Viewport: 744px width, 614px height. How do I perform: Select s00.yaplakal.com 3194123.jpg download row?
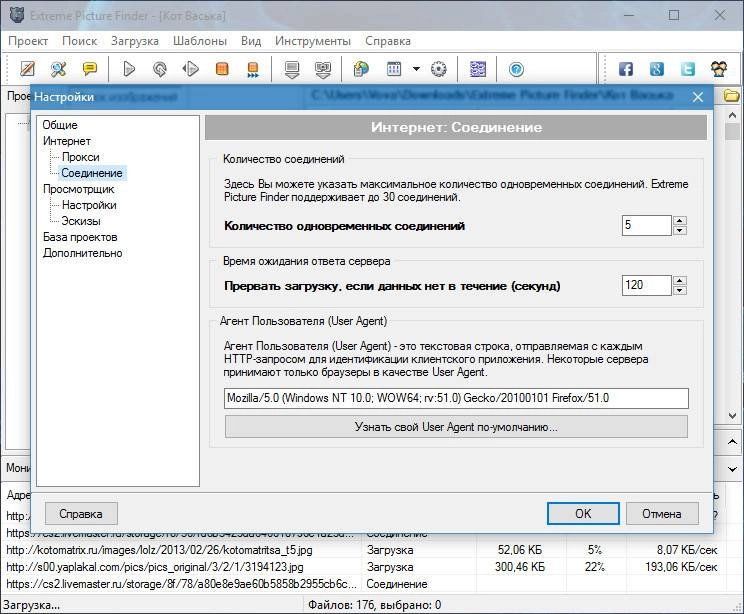coord(363,567)
